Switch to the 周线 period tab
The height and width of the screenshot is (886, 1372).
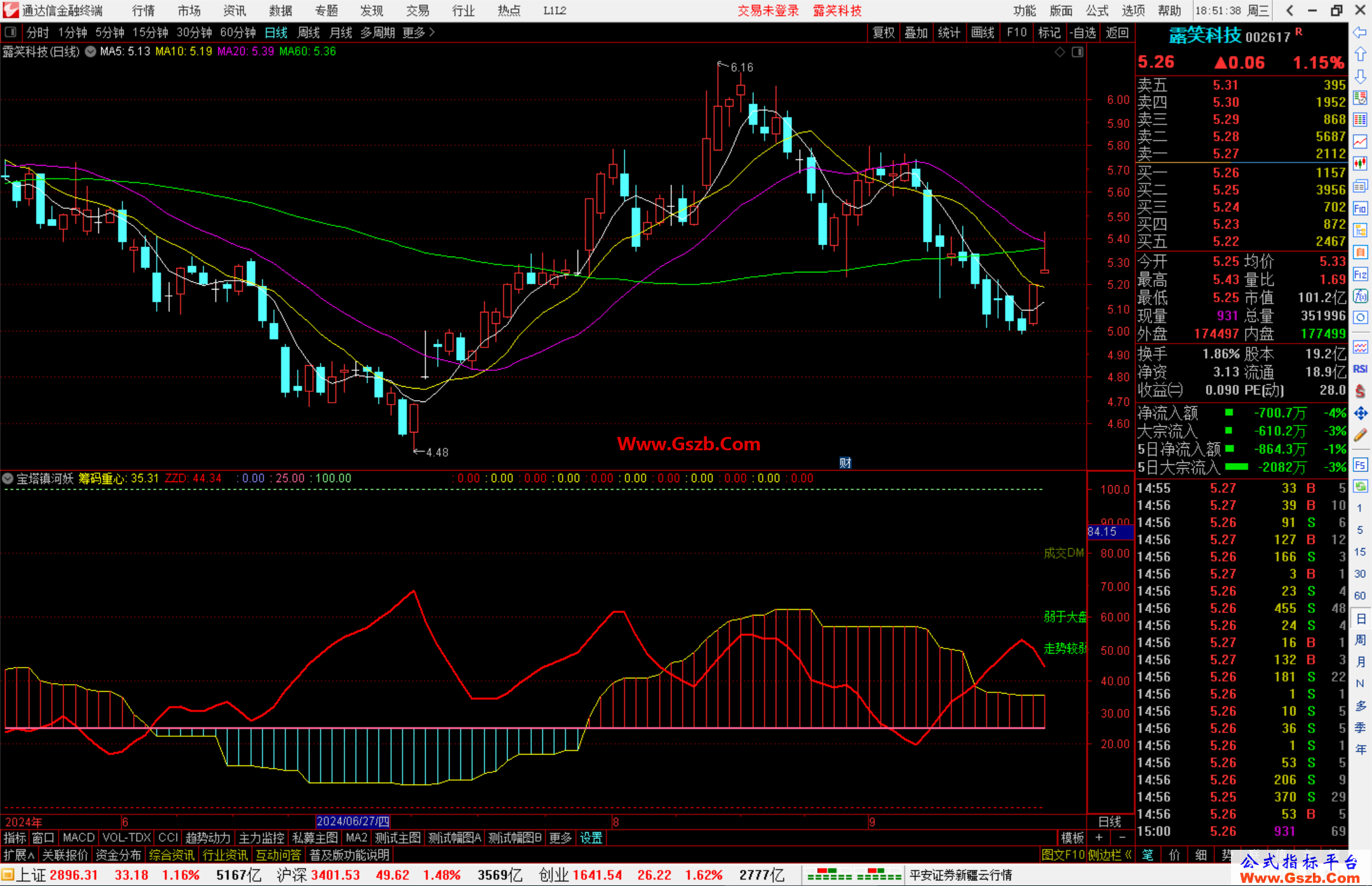coord(309,32)
